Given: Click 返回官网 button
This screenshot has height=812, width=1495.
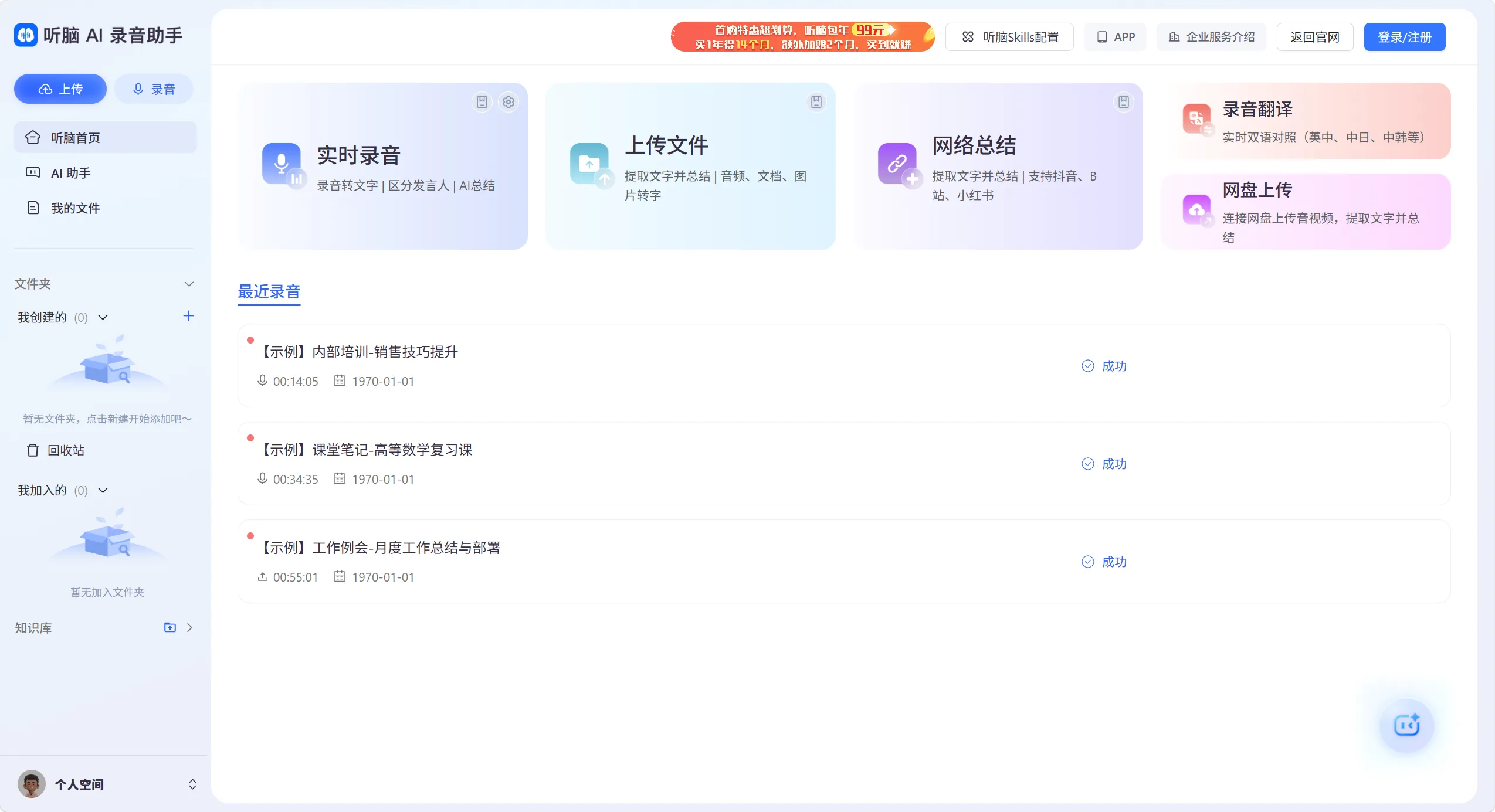Looking at the screenshot, I should [x=1315, y=37].
